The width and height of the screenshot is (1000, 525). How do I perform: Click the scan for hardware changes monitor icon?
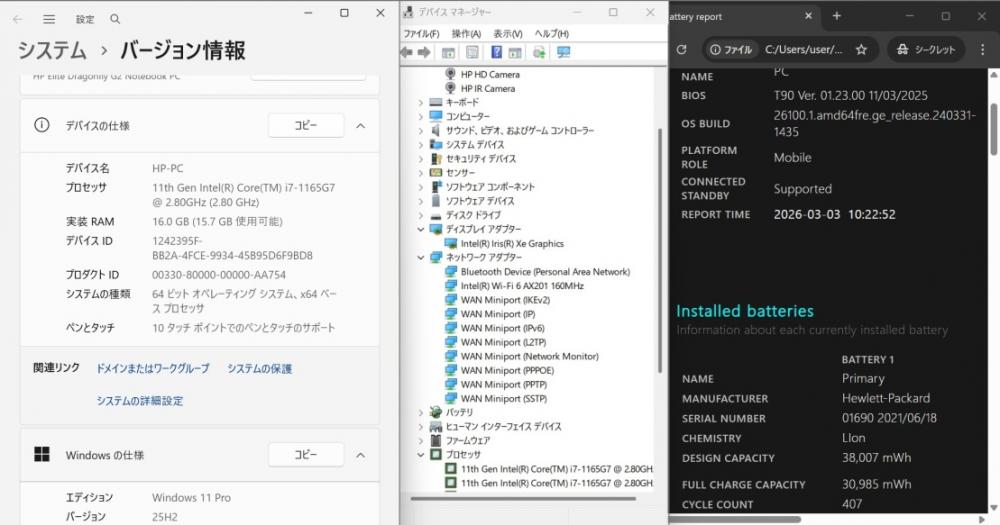(563, 52)
